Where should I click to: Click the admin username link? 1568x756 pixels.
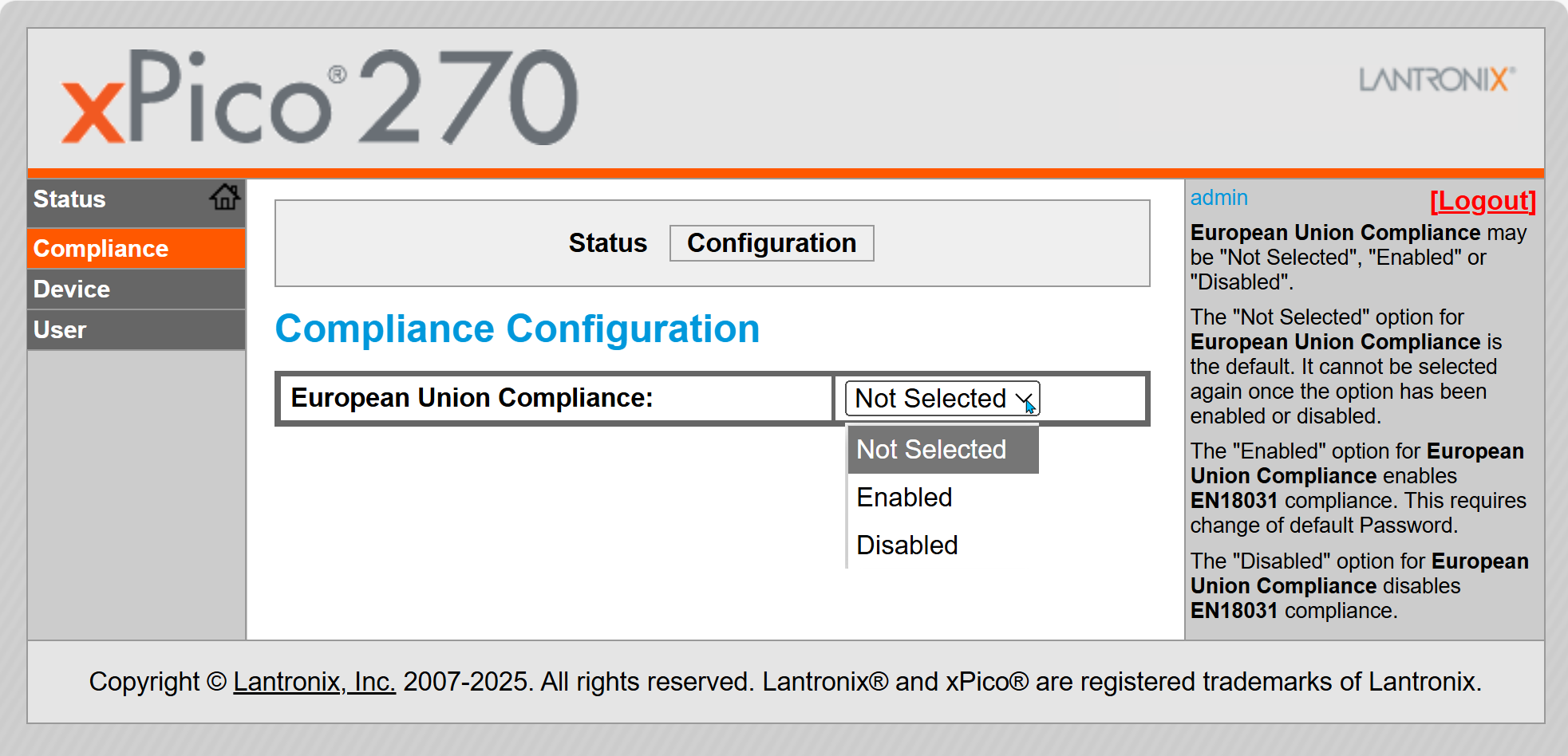coord(1218,198)
